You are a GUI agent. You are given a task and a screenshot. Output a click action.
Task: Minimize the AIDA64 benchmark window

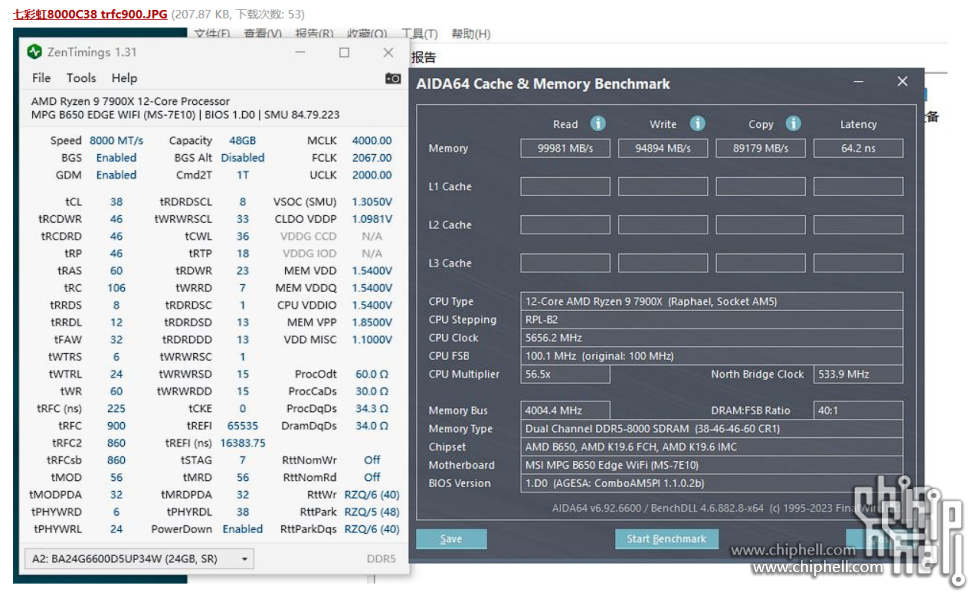tap(858, 82)
